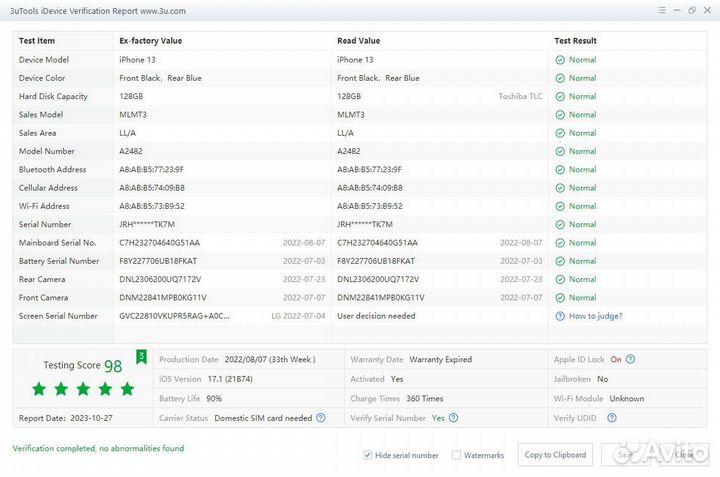Enable the Watermarks checkbox
This screenshot has width=720, height=477.
tap(456, 455)
